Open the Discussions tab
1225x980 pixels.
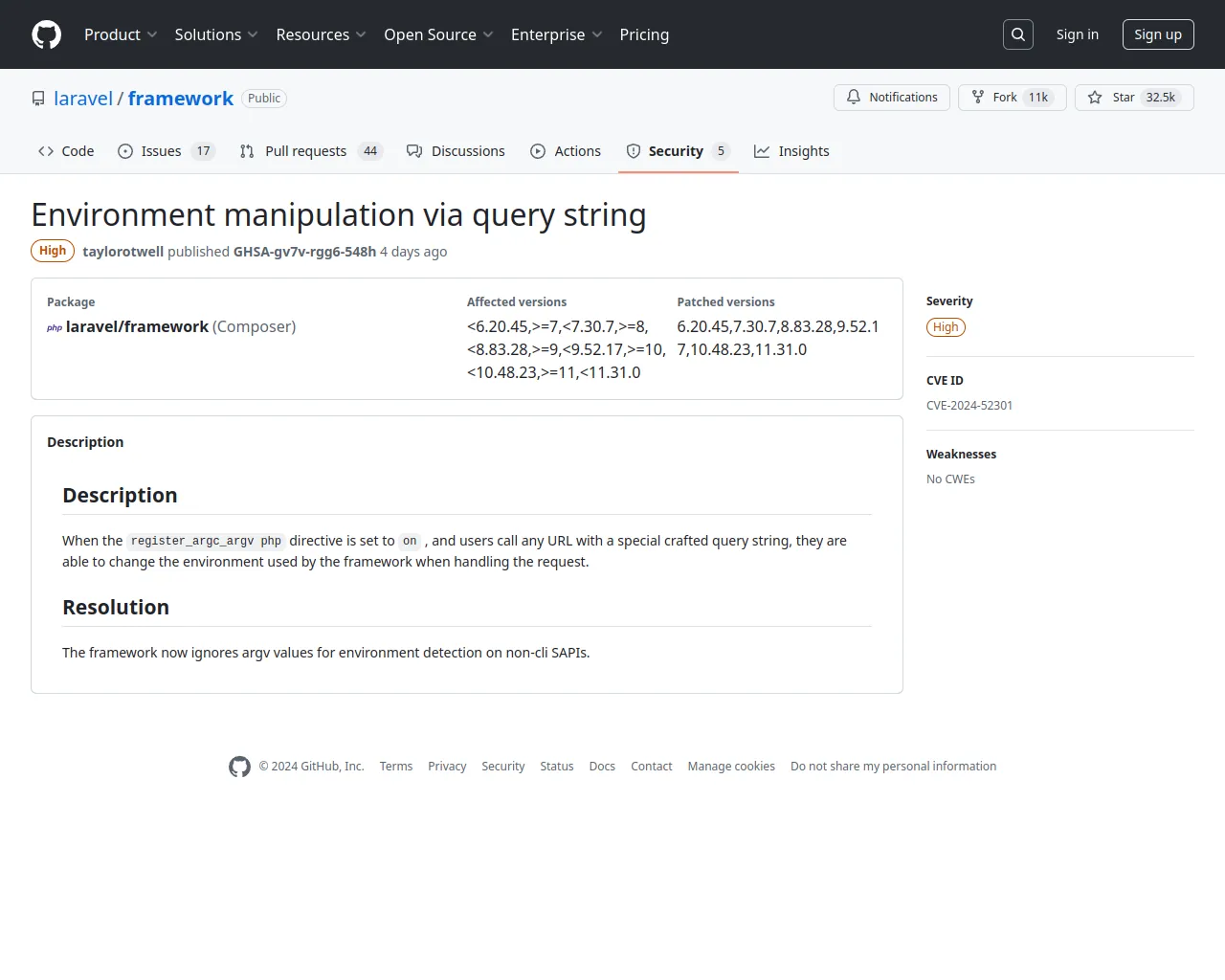click(x=456, y=151)
